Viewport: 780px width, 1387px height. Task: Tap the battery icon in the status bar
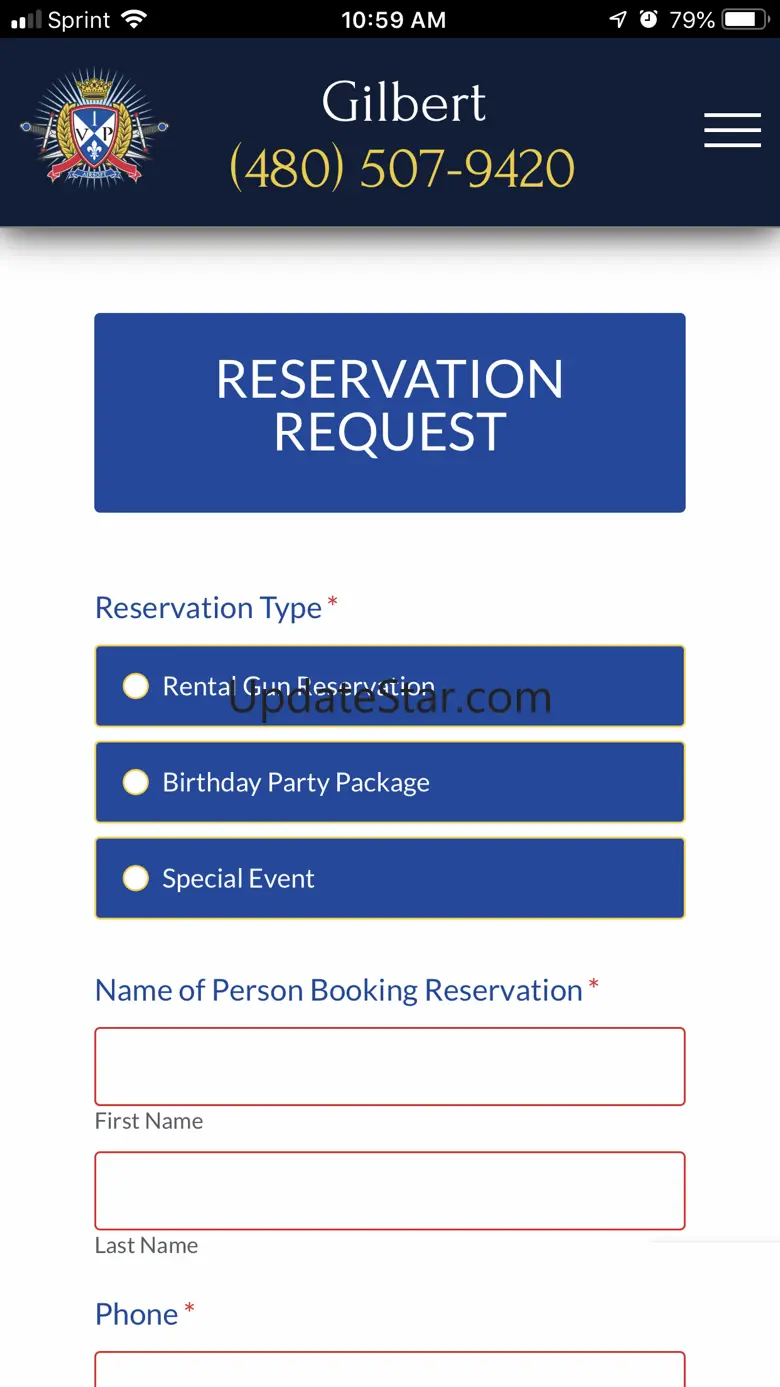tap(745, 19)
